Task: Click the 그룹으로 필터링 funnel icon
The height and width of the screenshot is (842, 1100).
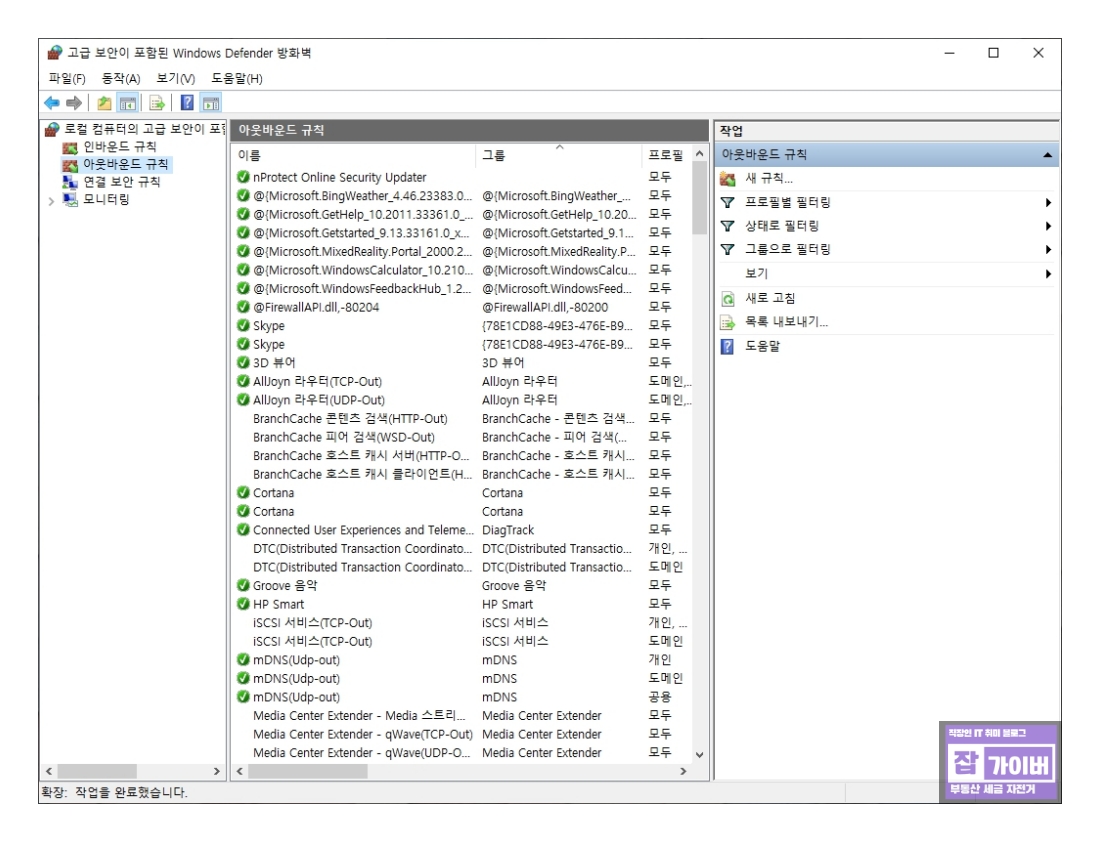Action: 728,249
